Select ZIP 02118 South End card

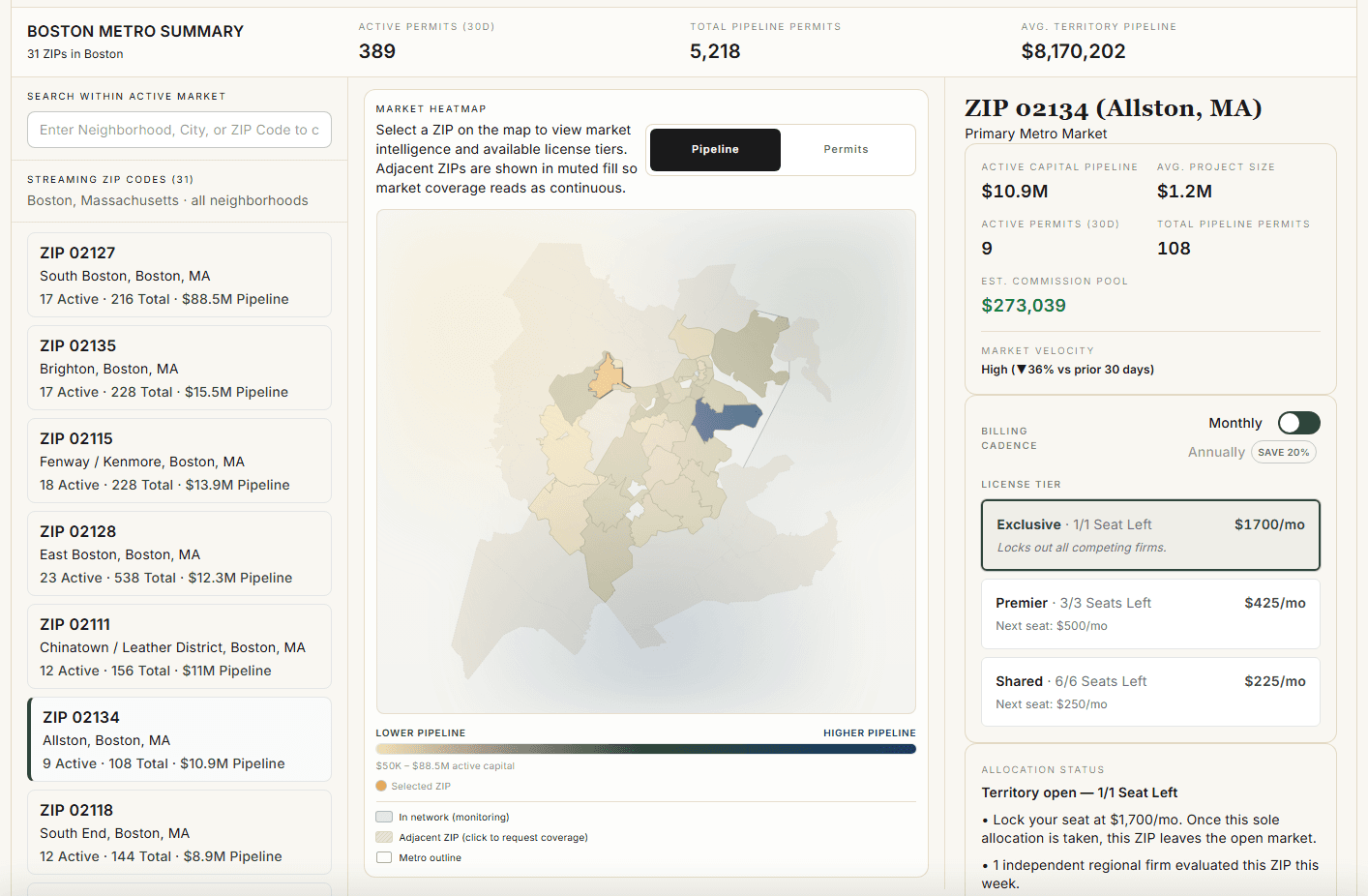(179, 832)
